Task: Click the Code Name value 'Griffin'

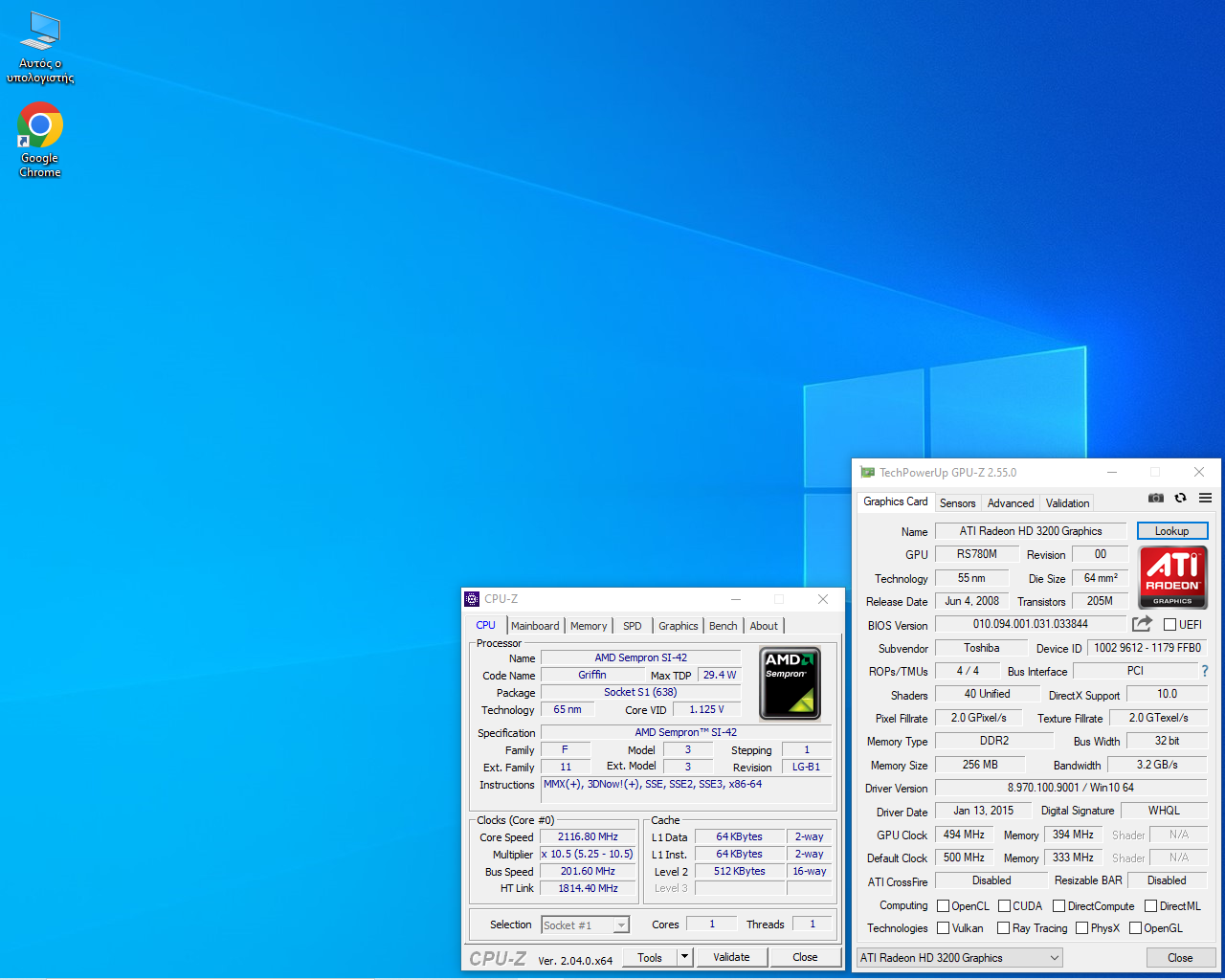Action: click(591, 675)
